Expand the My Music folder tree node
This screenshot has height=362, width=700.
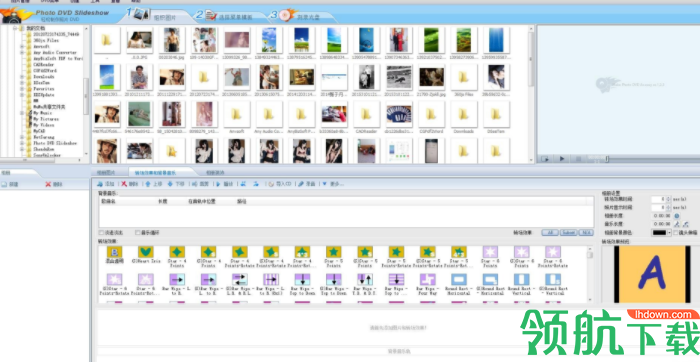(x=22, y=113)
